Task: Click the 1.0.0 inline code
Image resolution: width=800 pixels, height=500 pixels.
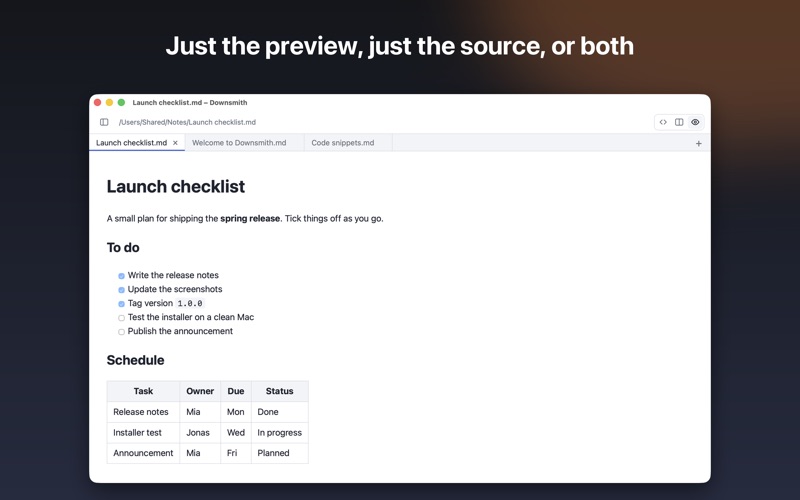Action: [190, 304]
